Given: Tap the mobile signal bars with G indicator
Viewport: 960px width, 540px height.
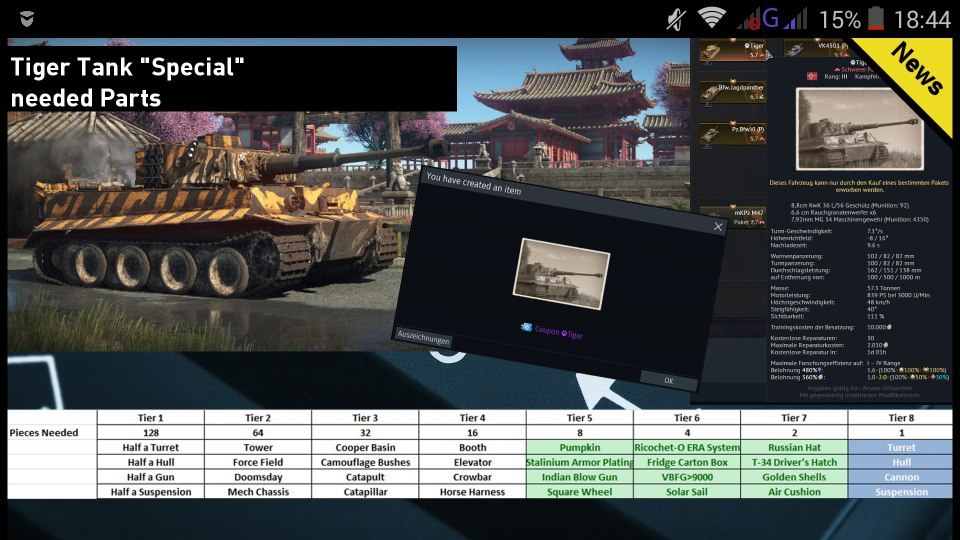Looking at the screenshot, I should (x=771, y=18).
